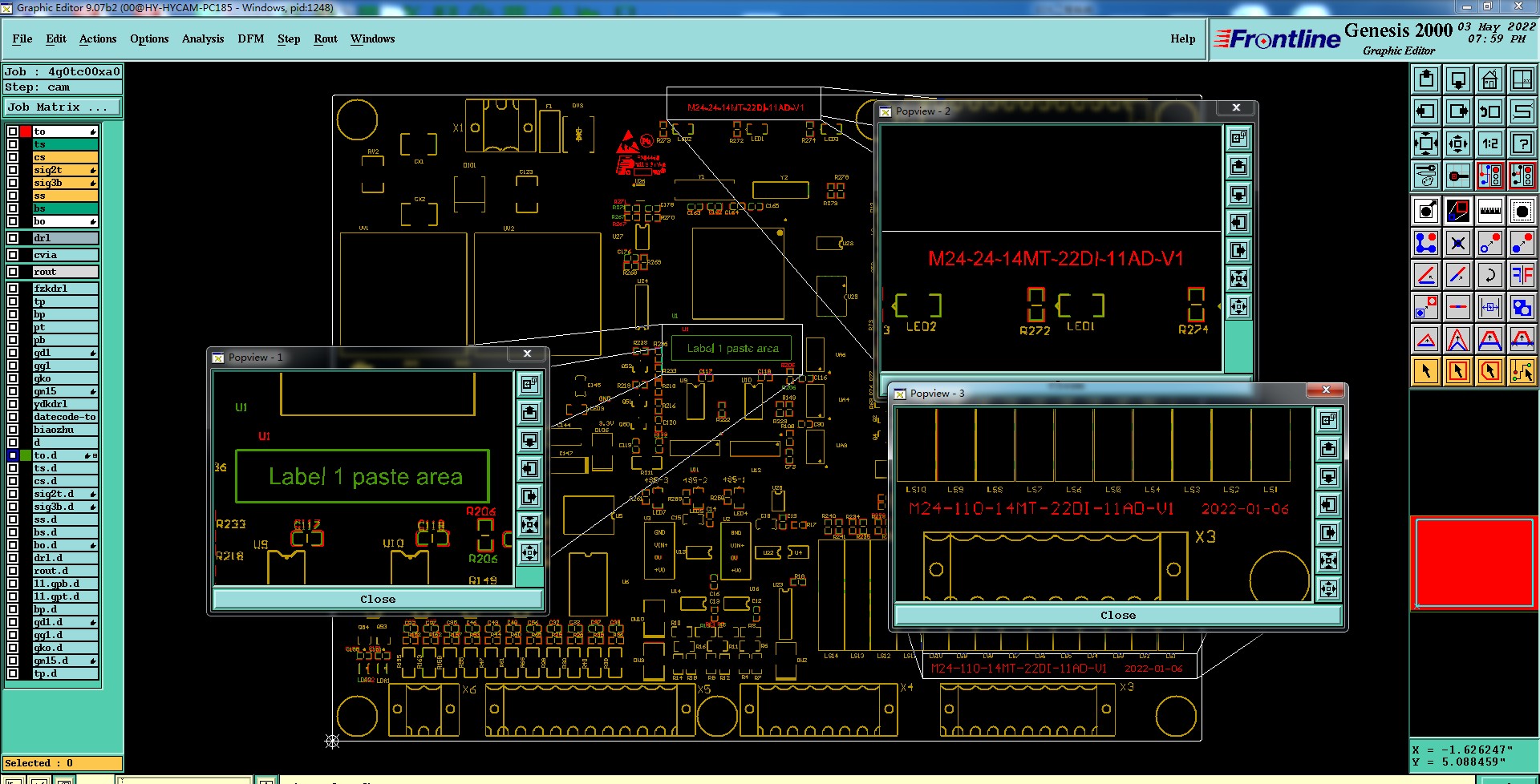The image size is (1540, 784).
Task: Toggle the checkbox for layer ts
Action: [x=13, y=144]
